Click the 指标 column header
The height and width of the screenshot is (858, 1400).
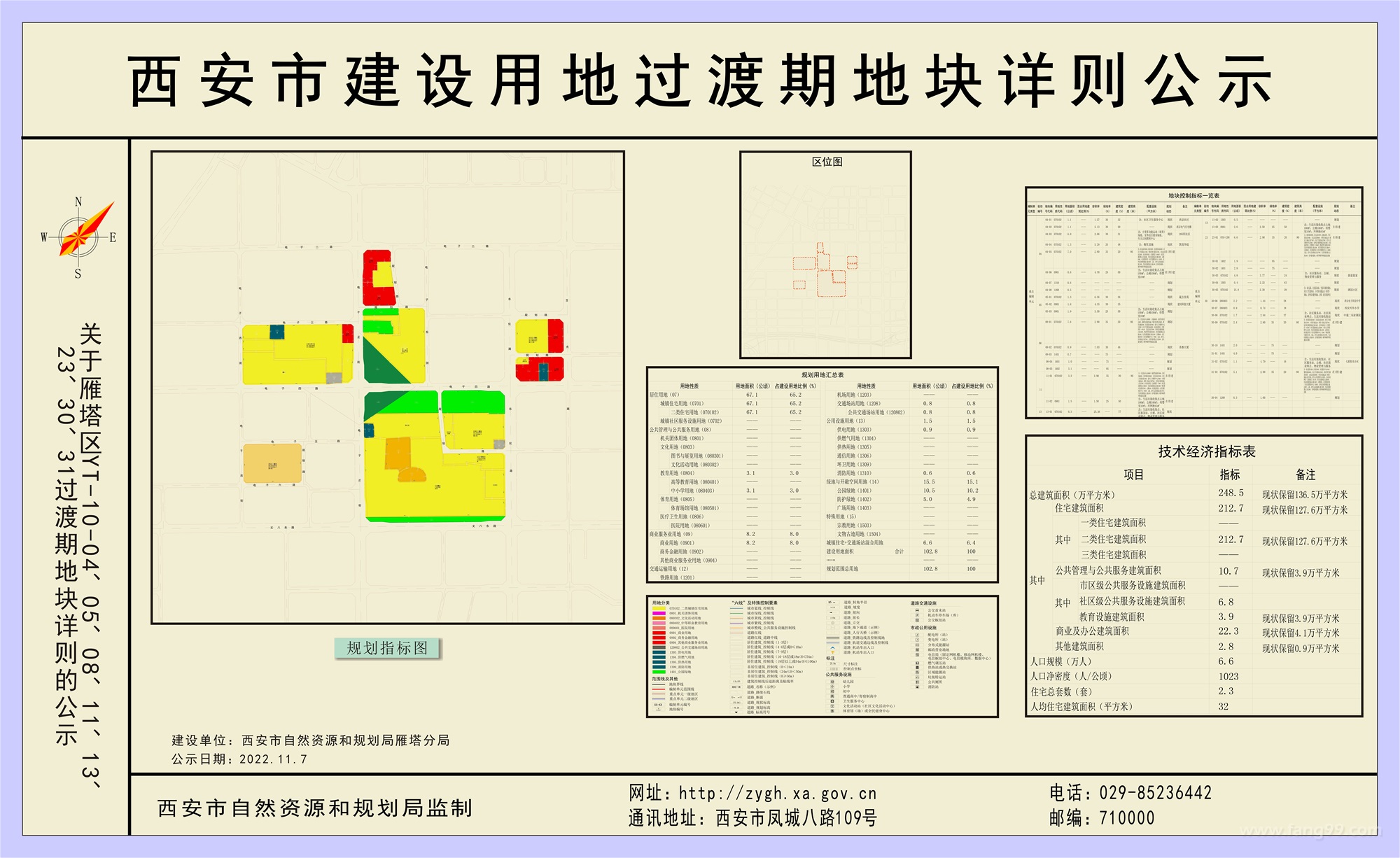[1229, 474]
